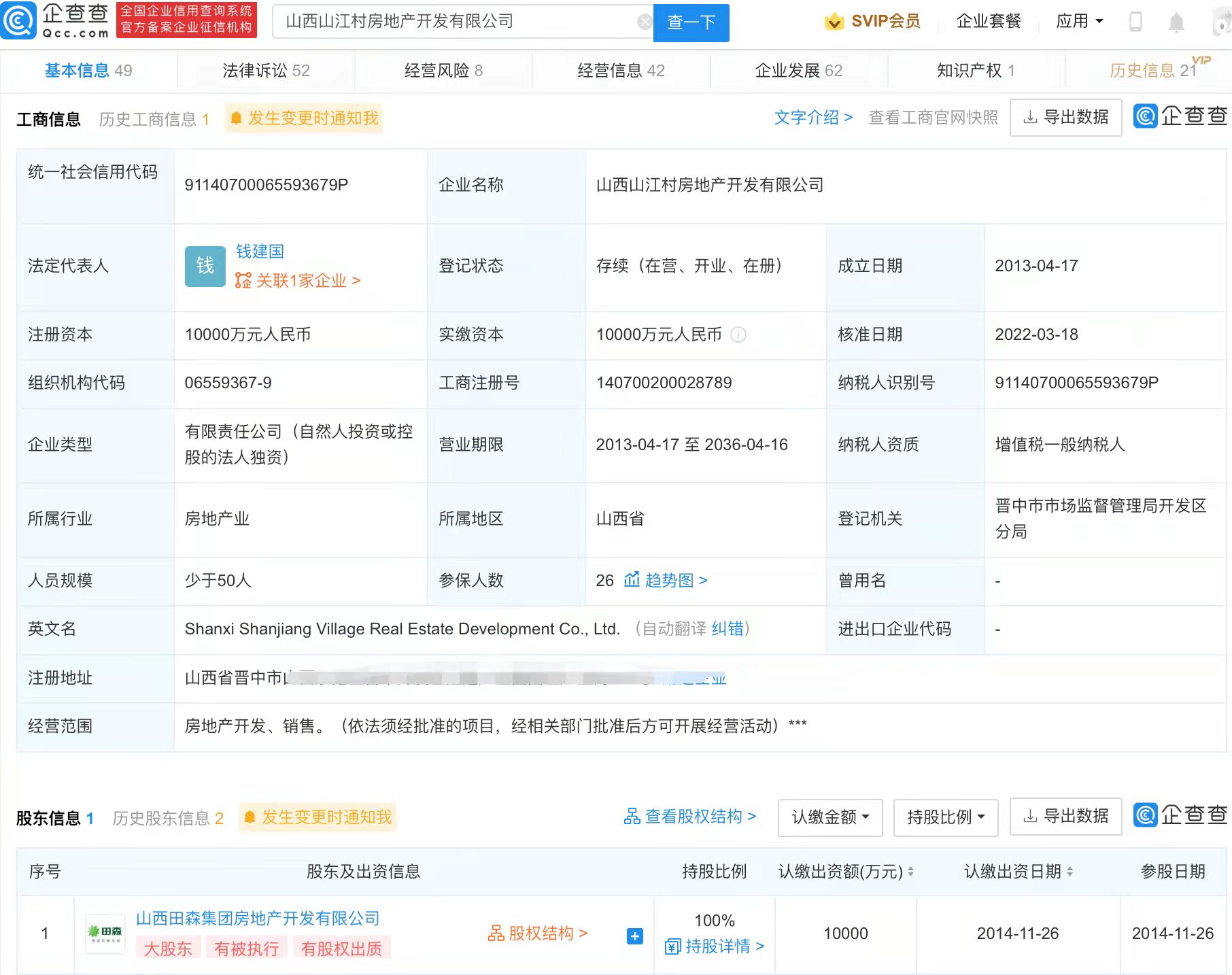Image resolution: width=1232 pixels, height=975 pixels.
Task: Click the 趋势图 chart icon
Action: pos(632,580)
